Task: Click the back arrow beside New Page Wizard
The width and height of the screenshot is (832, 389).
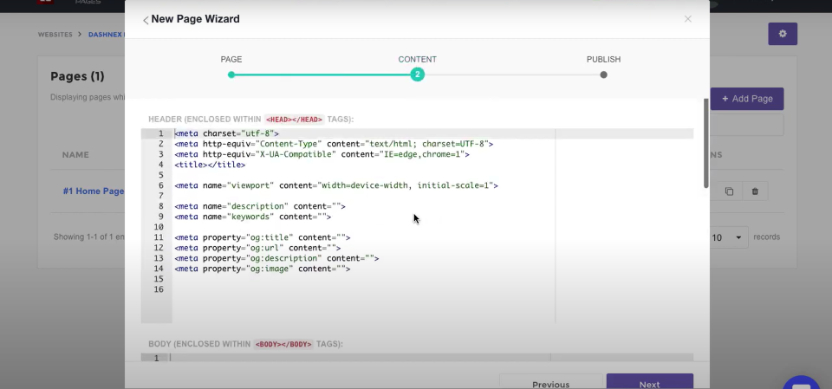Action: [145, 20]
